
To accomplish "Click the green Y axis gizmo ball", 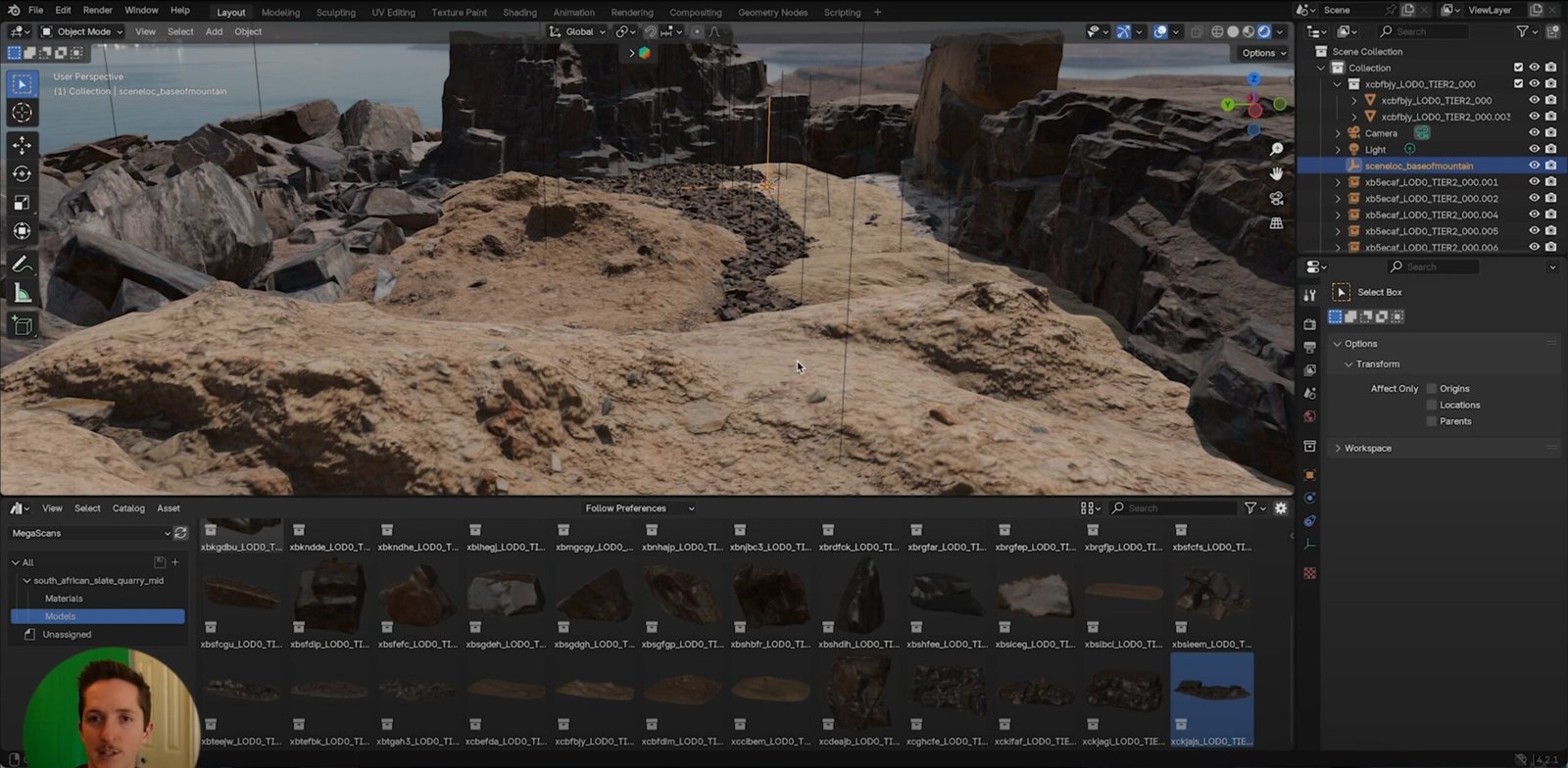I will coord(1228,104).
